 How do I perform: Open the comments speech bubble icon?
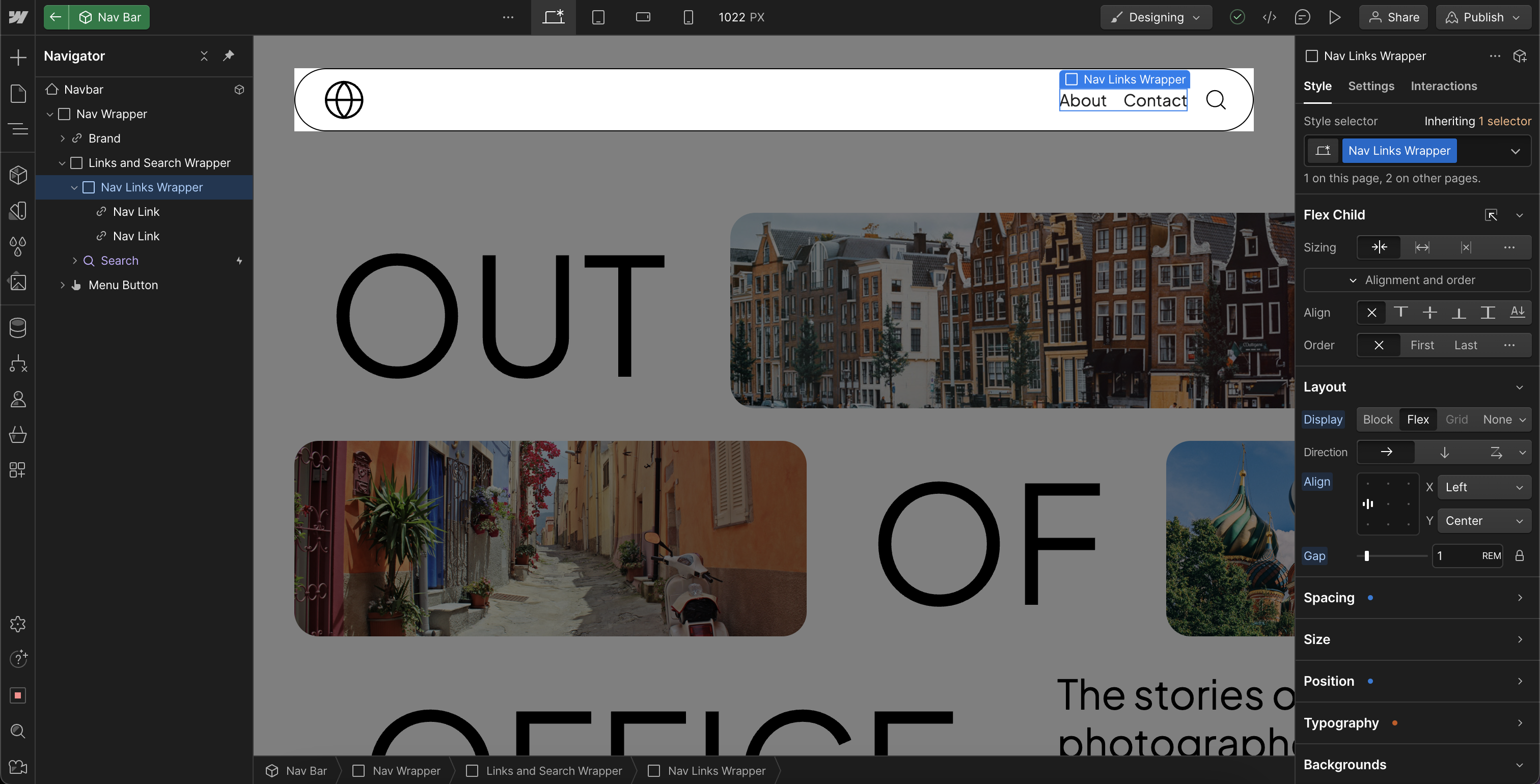tap(1302, 17)
